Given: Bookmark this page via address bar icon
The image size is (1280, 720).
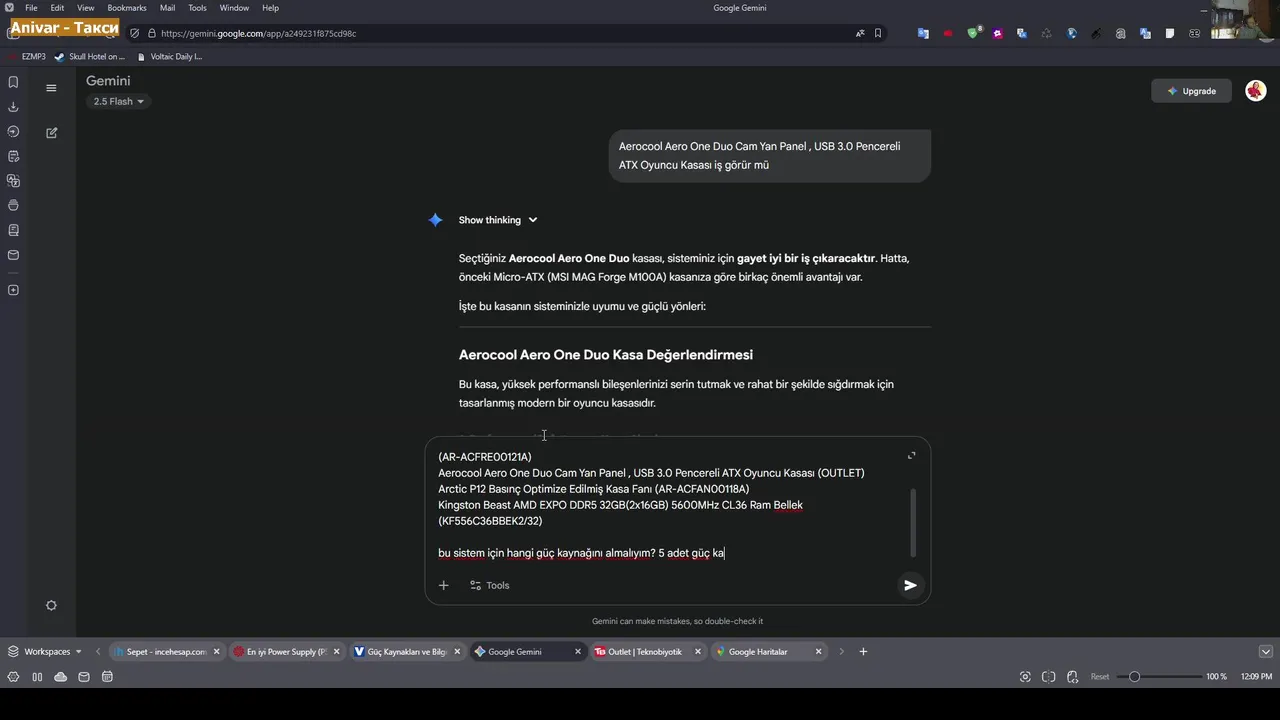Looking at the screenshot, I should (878, 33).
